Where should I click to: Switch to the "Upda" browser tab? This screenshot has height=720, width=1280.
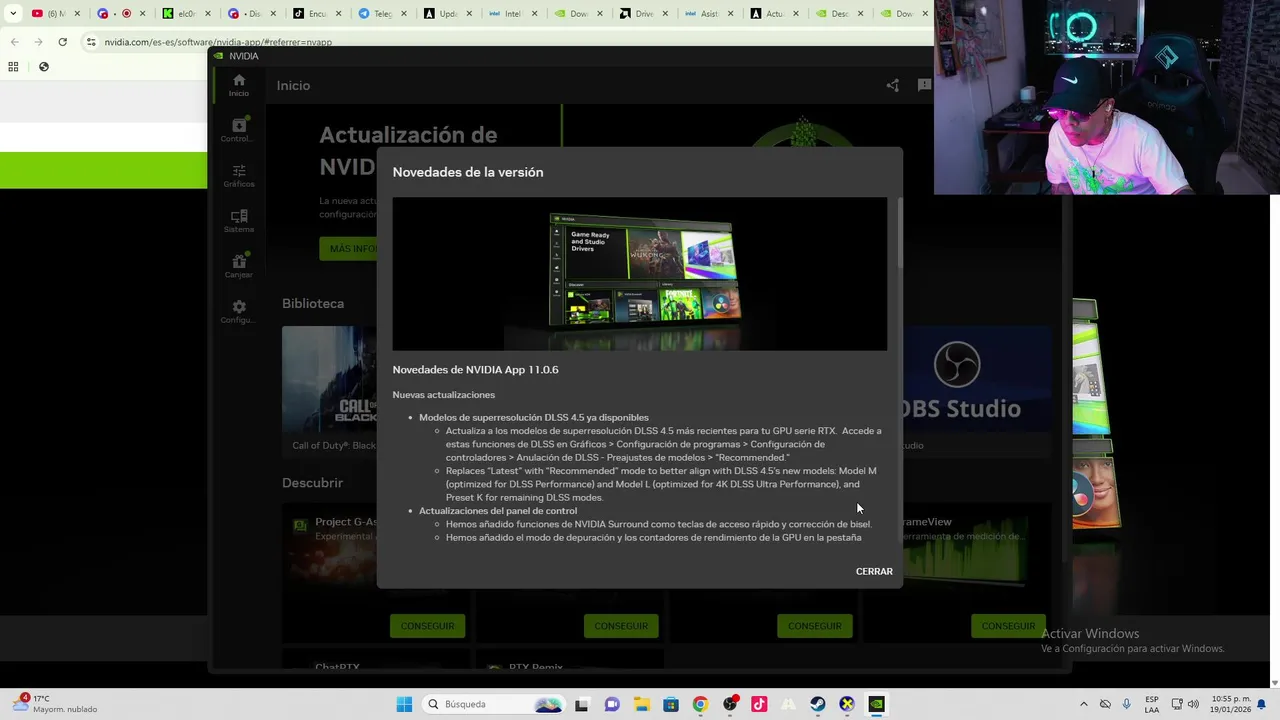pyautogui.click(x=447, y=14)
